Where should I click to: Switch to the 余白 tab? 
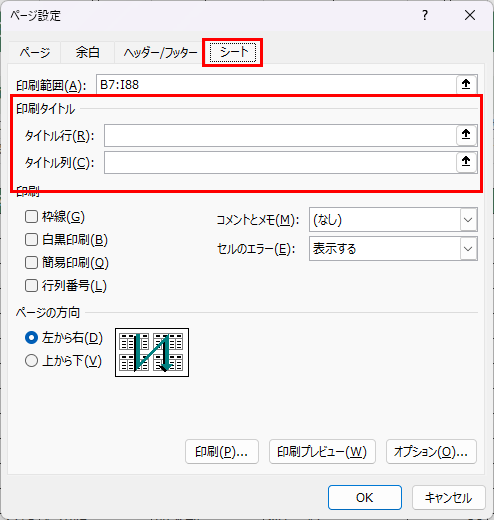click(87, 52)
